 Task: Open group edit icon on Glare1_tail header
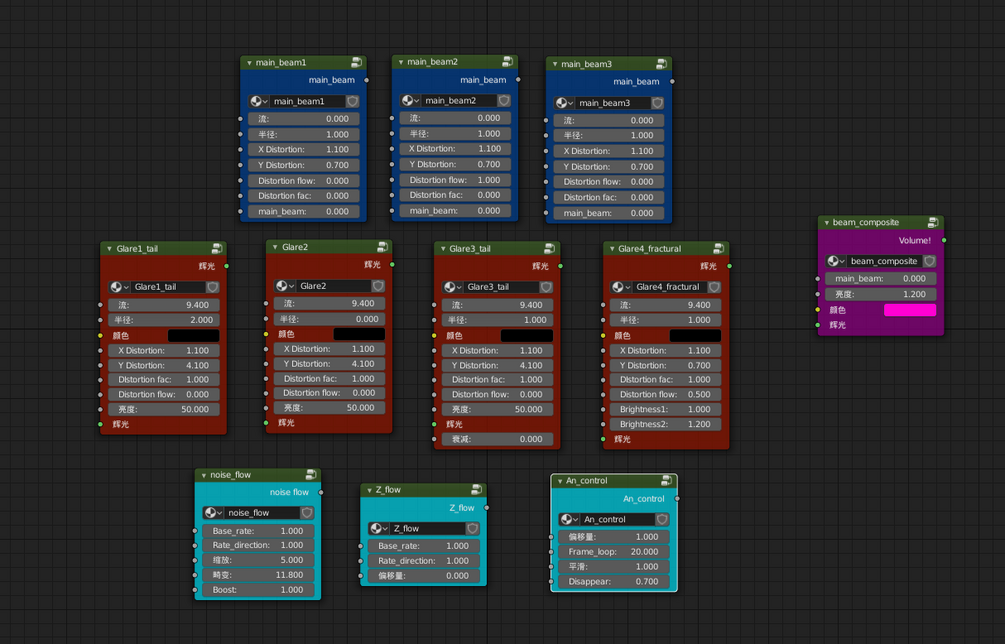(x=217, y=249)
